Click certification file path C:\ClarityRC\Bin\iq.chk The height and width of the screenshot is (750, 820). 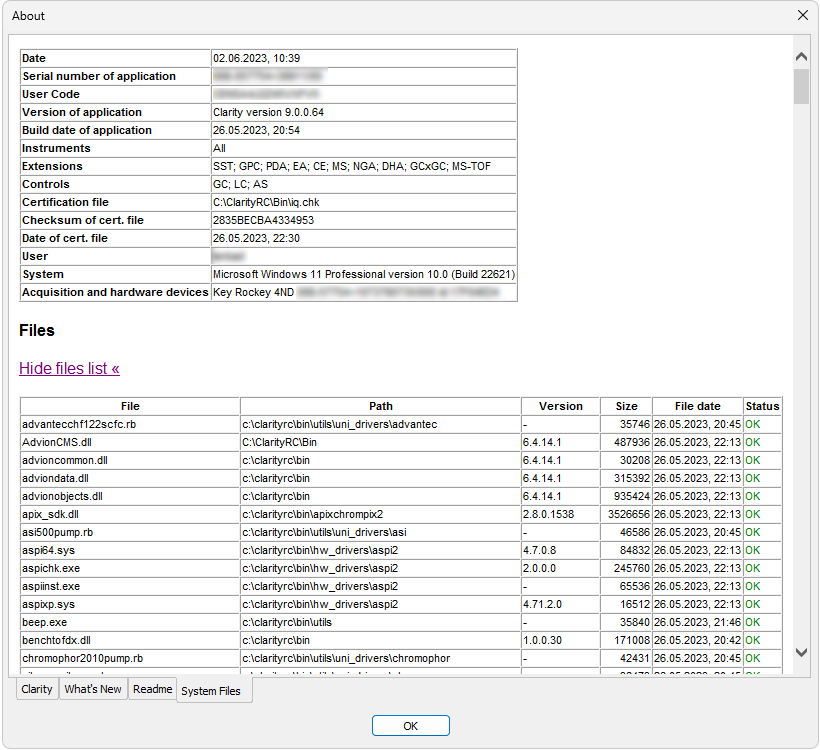[x=266, y=202]
